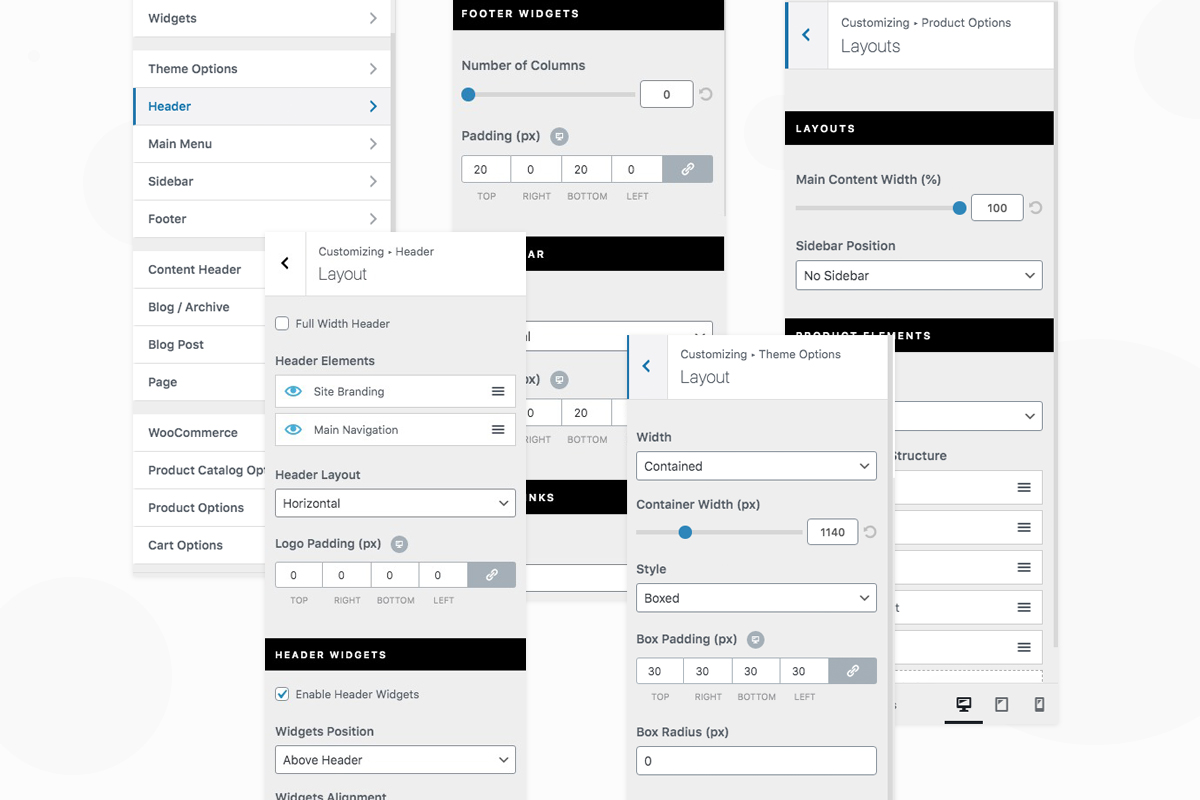1200x800 pixels.
Task: Toggle Site Branding visibility eye
Action: click(x=293, y=392)
